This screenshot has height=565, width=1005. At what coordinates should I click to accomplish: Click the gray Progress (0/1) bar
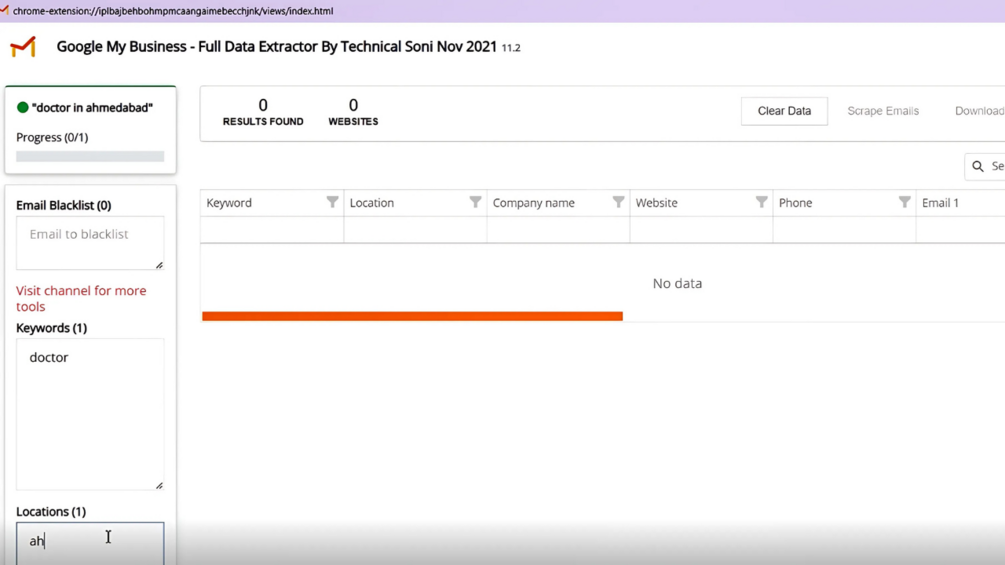pos(90,156)
